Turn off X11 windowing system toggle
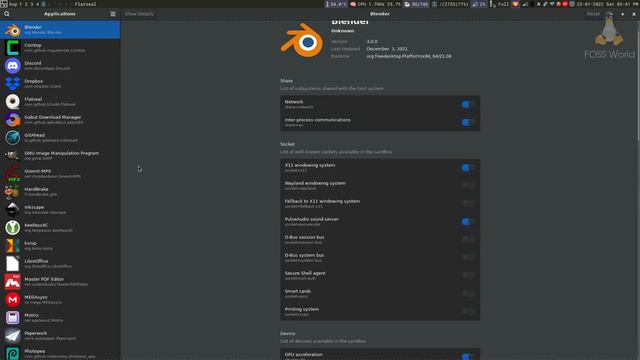Viewport: 640px width, 360px height. (467, 168)
